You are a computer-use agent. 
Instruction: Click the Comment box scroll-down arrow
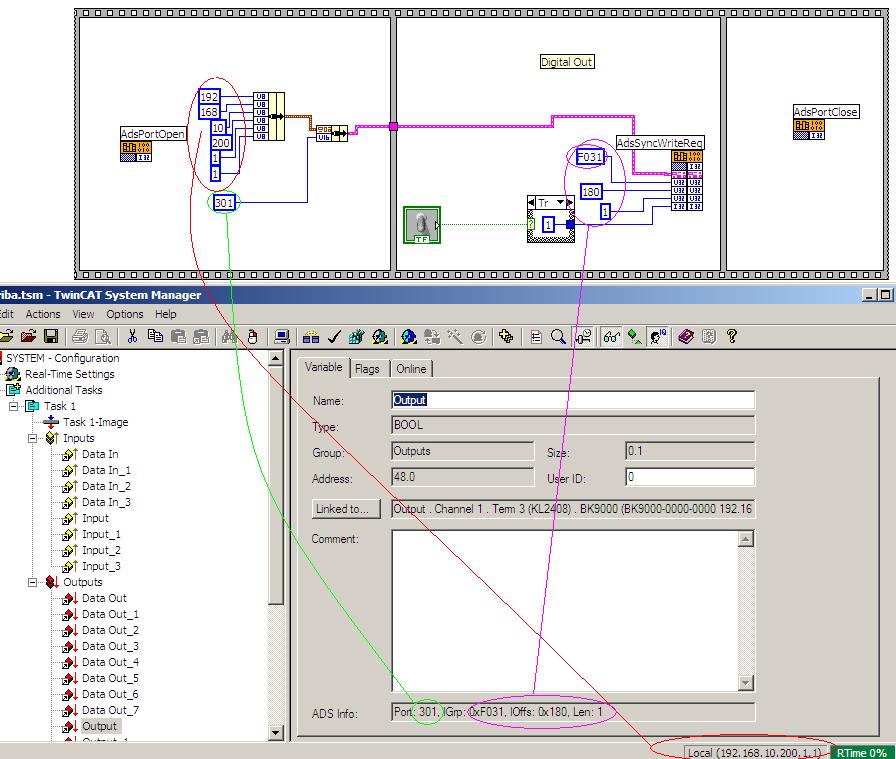[746, 683]
